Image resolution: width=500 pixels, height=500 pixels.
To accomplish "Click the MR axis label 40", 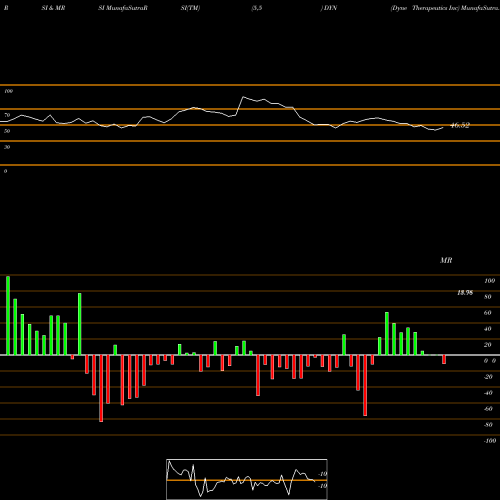I will pyautogui.click(x=488, y=329).
